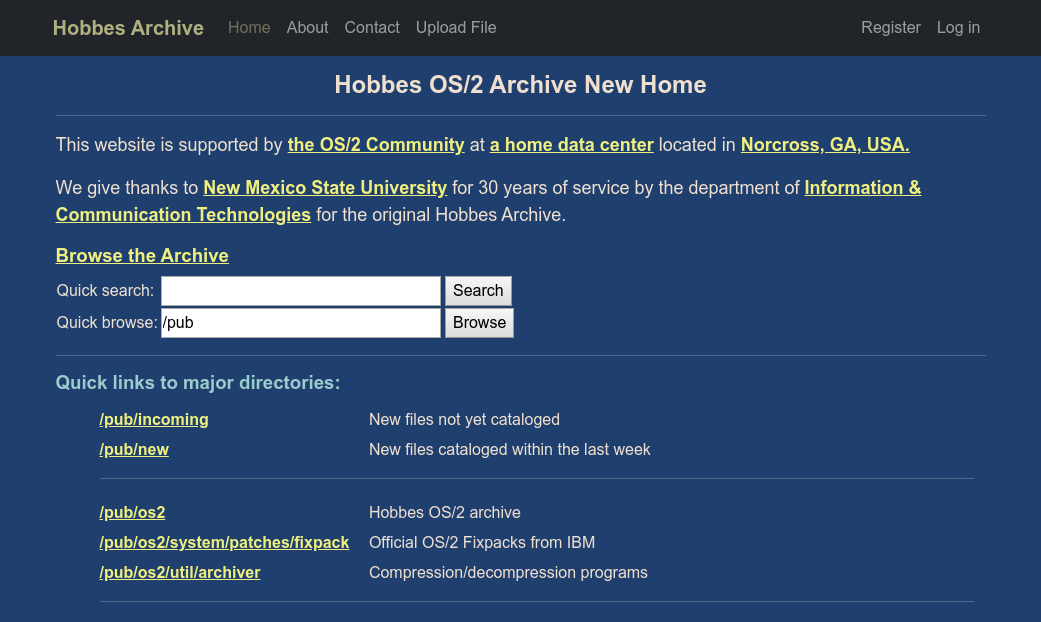This screenshot has width=1041, height=622.
Task: Open the Contact page
Action: (372, 28)
